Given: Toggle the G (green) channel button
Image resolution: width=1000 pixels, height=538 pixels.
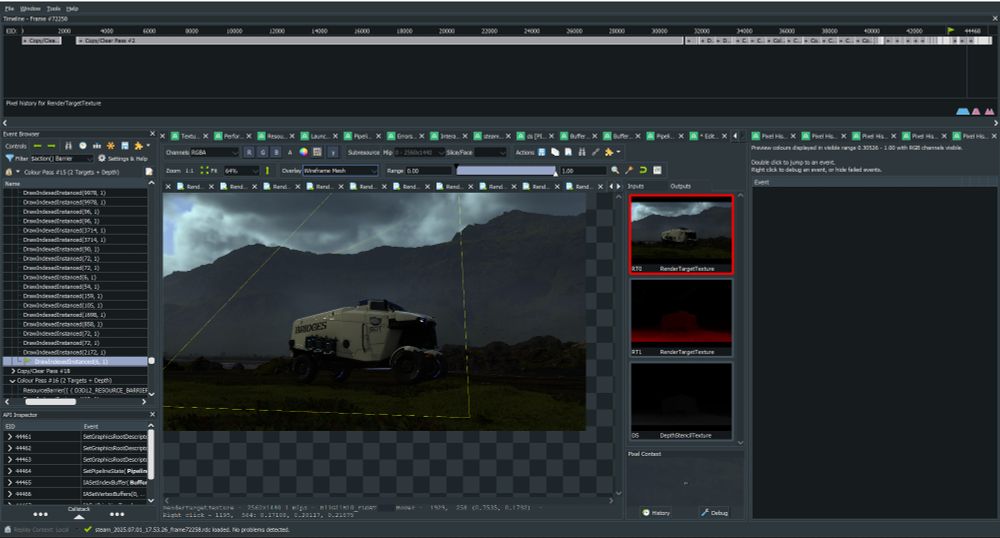Looking at the screenshot, I should pyautogui.click(x=262, y=152).
